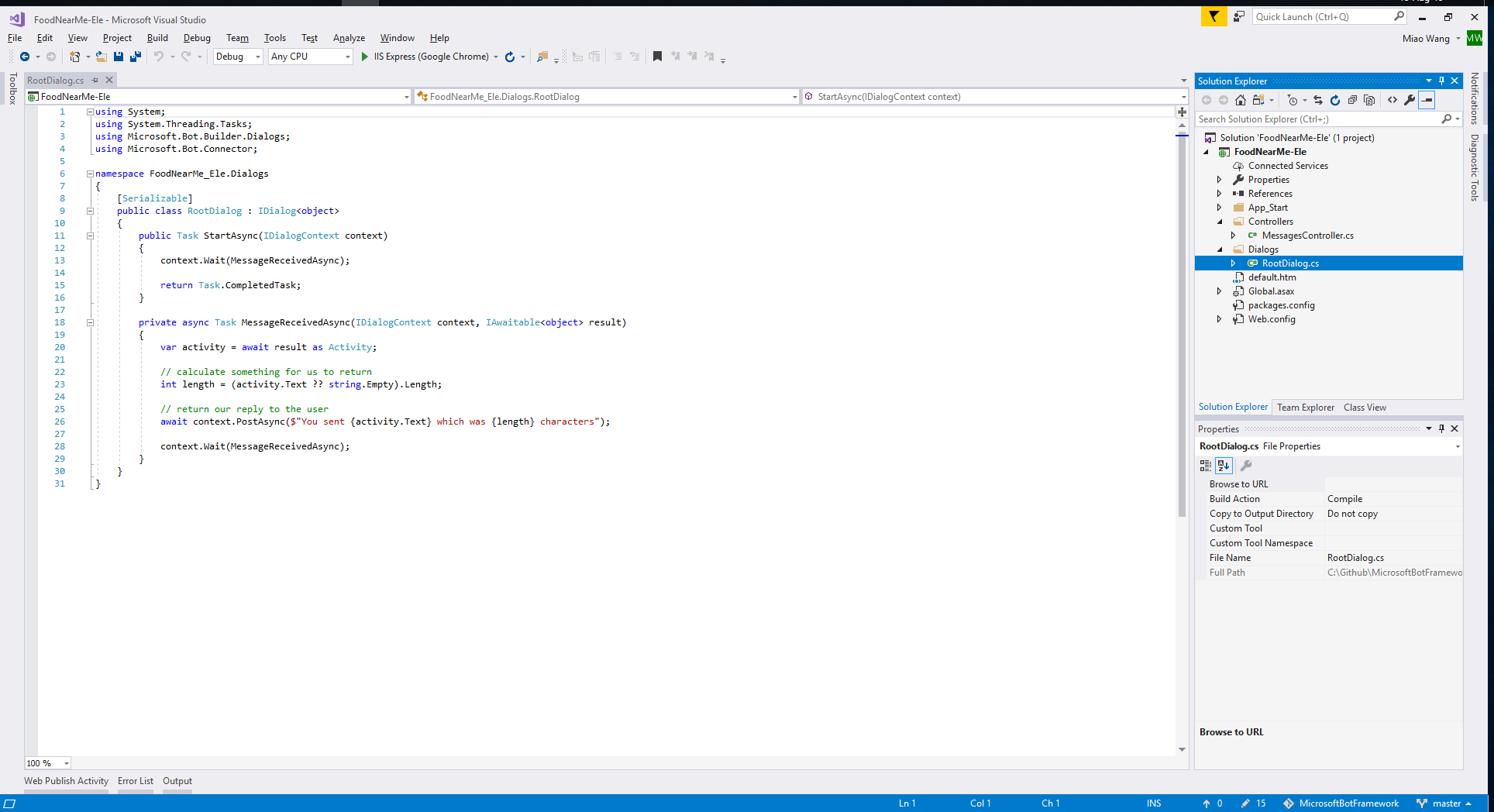This screenshot has height=812, width=1494.
Task: Open the Debug configuration dropdown
Action: tap(239, 57)
